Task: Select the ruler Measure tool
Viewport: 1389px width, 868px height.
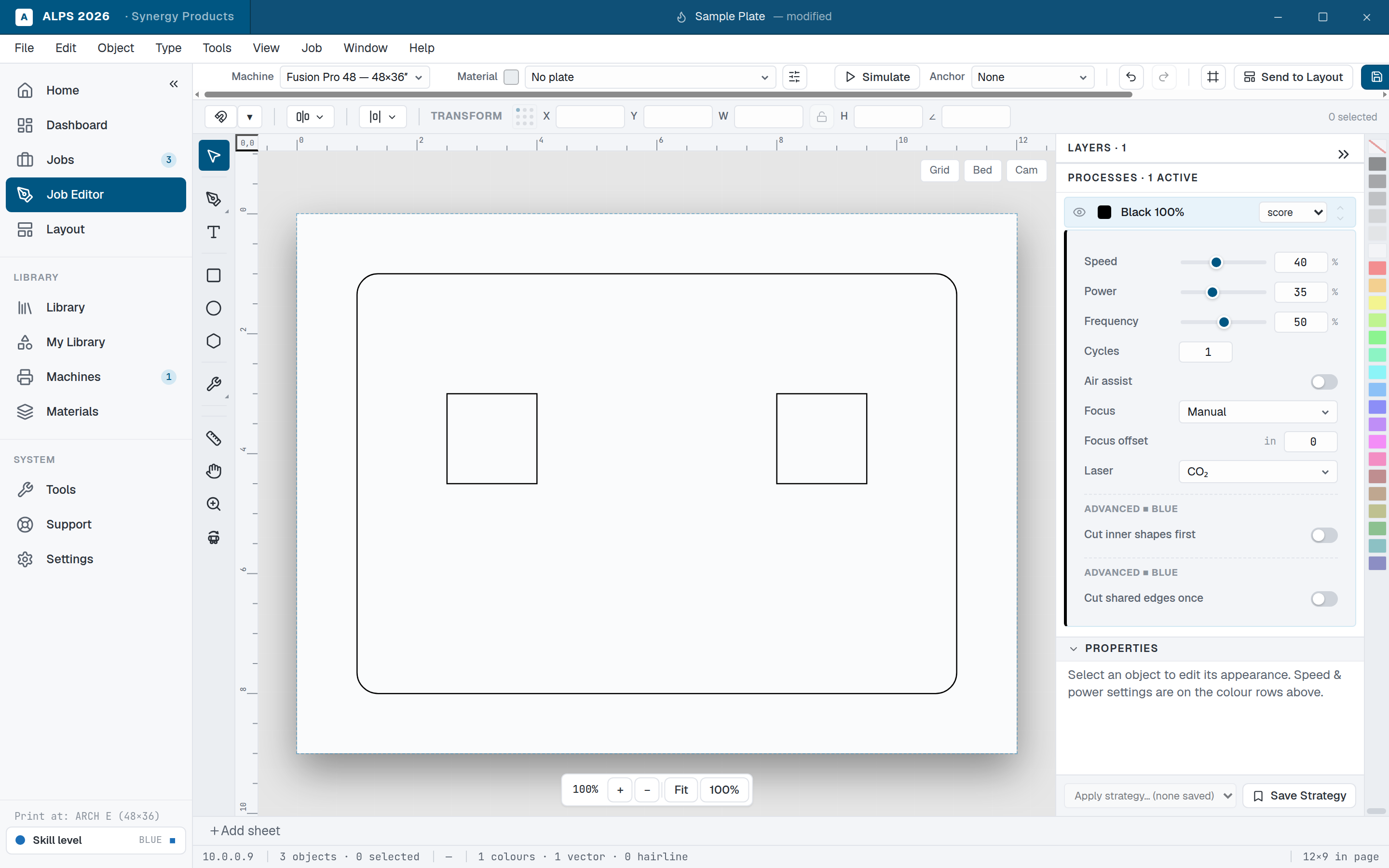Action: (214, 439)
